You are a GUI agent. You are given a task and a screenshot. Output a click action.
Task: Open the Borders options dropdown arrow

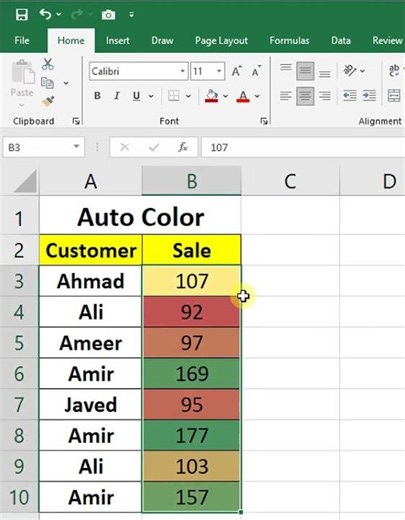188,96
